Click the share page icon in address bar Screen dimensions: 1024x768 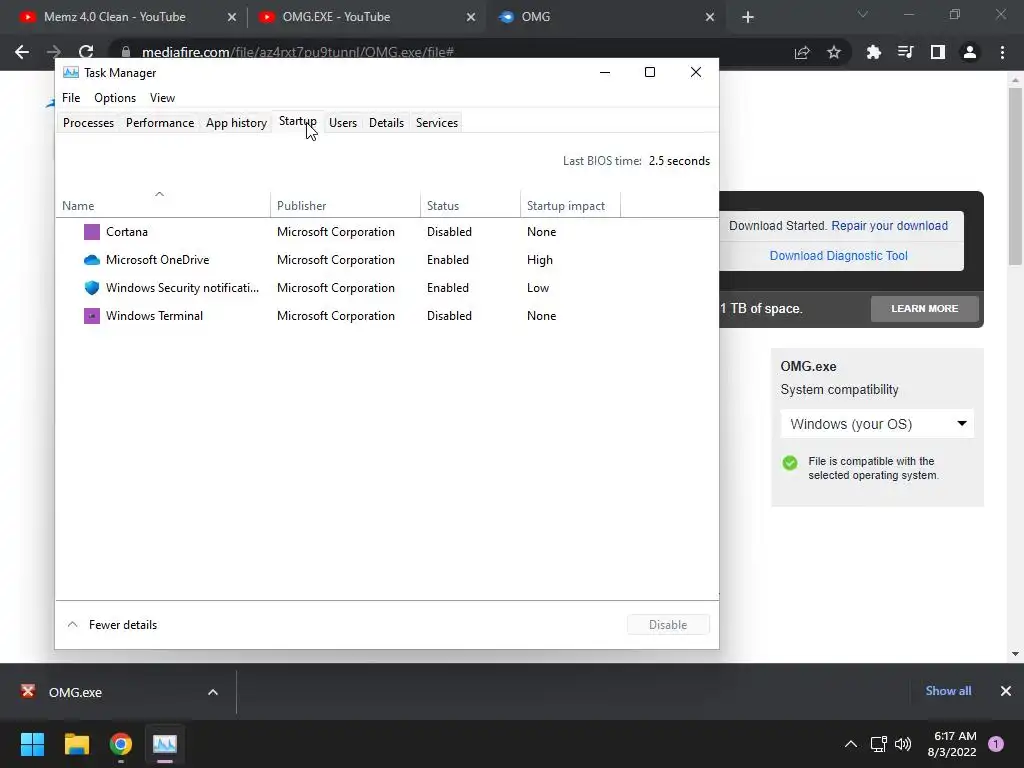(802, 52)
